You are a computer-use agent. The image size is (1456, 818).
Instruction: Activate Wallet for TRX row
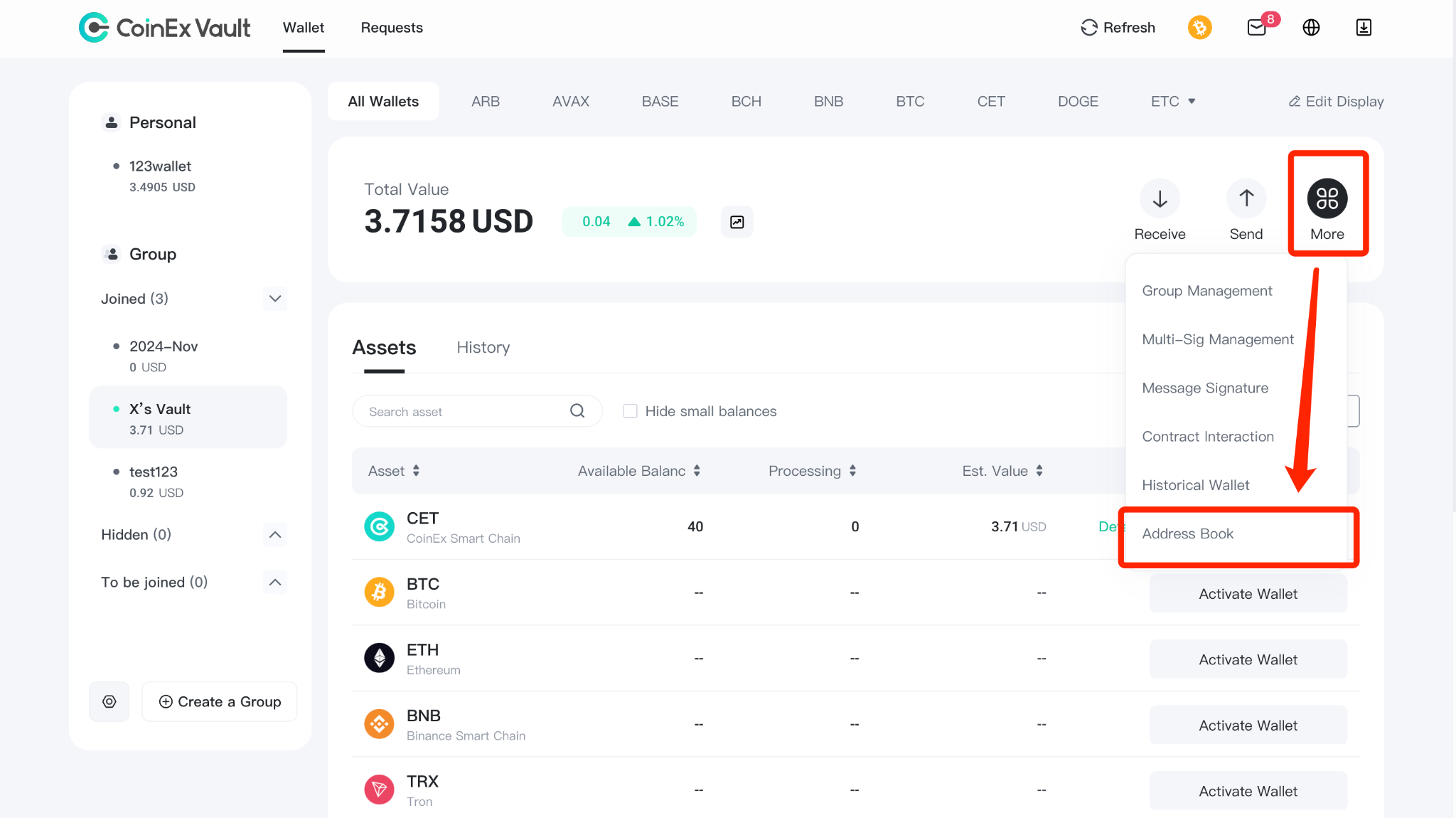click(x=1248, y=791)
